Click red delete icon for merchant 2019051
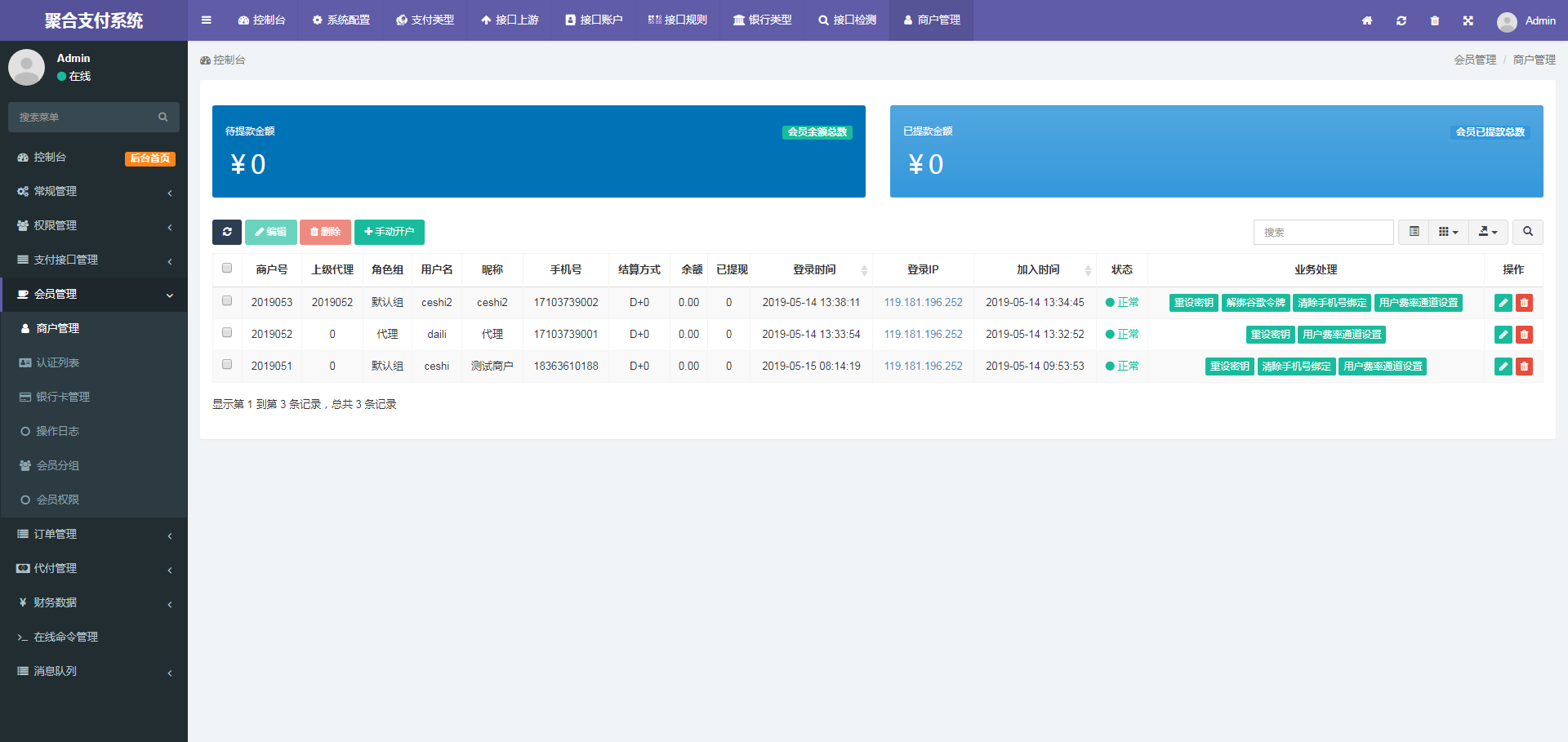Screen dimensions: 1568x742 pyautogui.click(x=1524, y=367)
